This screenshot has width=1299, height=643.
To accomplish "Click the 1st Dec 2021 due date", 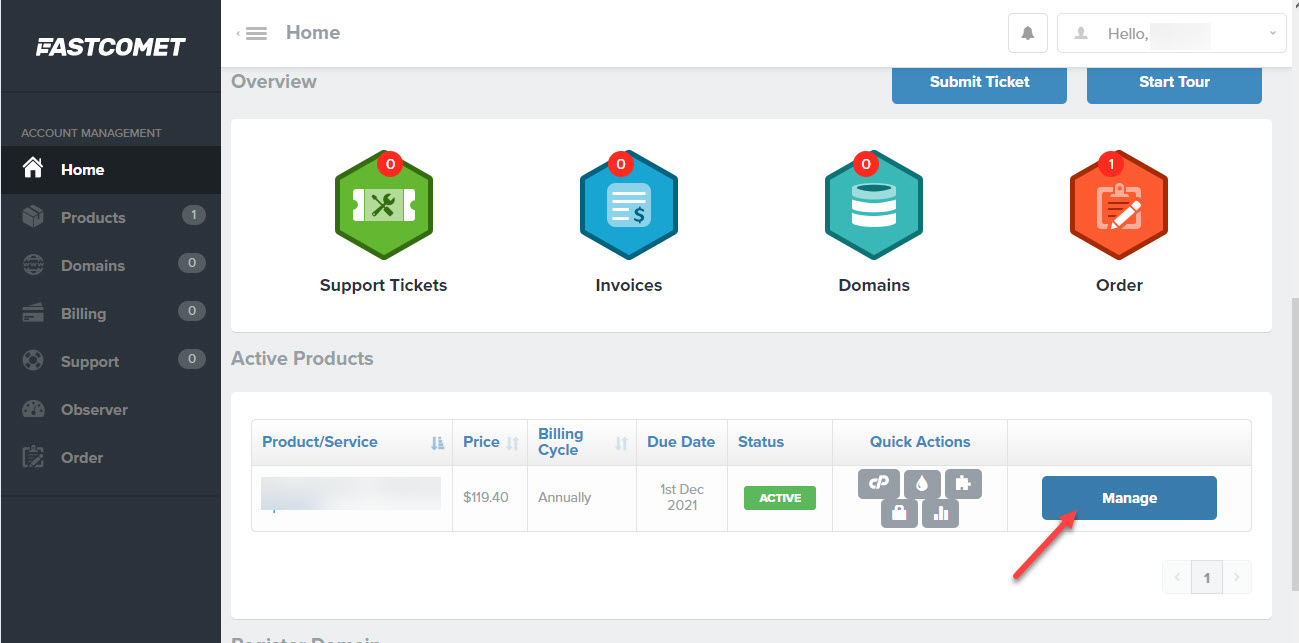I will click(682, 497).
